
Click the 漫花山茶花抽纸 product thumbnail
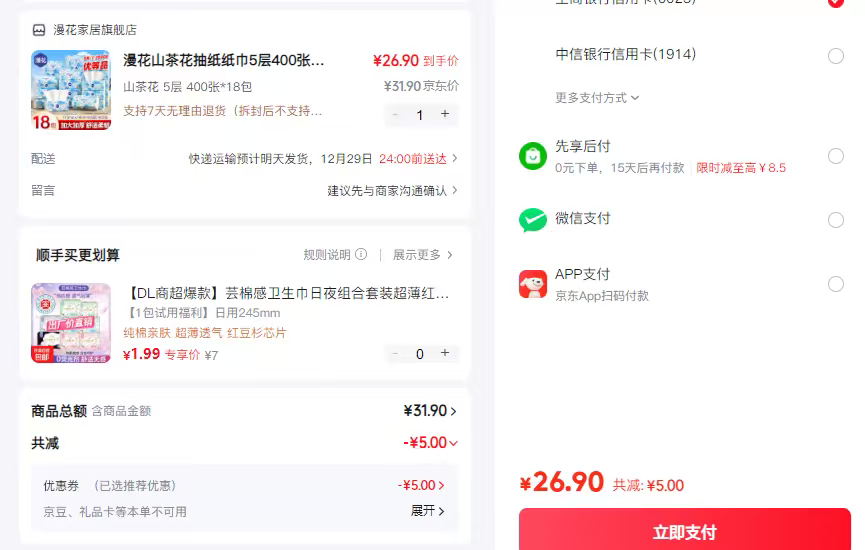pos(71,91)
